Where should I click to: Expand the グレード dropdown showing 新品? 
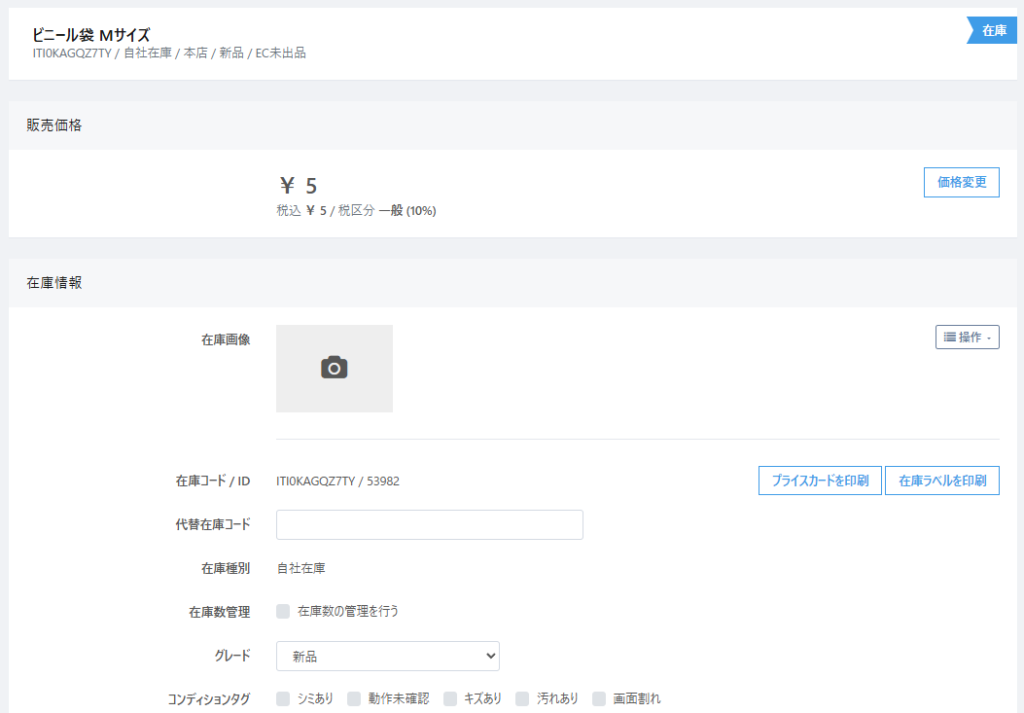(x=387, y=656)
